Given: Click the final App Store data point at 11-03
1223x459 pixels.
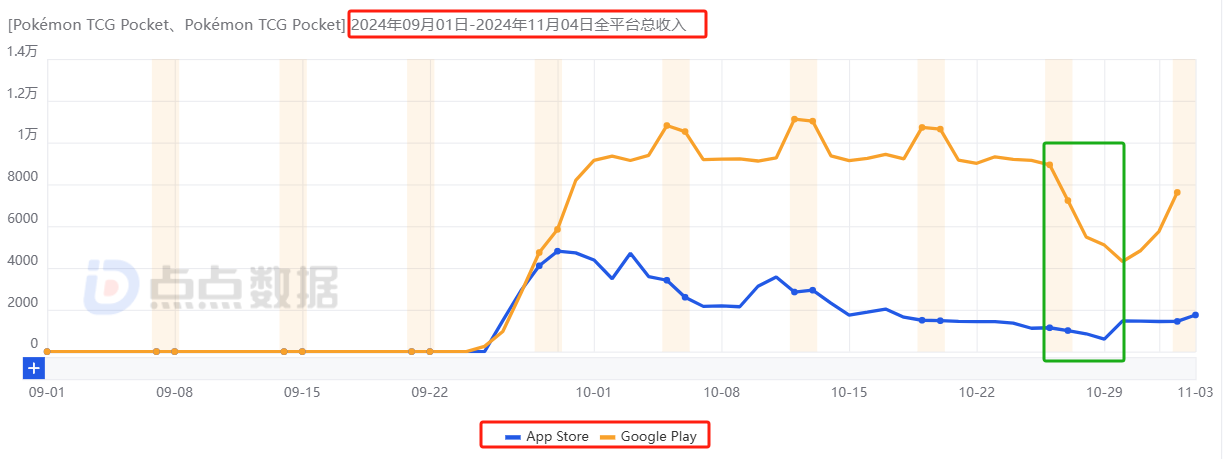Looking at the screenshot, I should click(x=1195, y=315).
